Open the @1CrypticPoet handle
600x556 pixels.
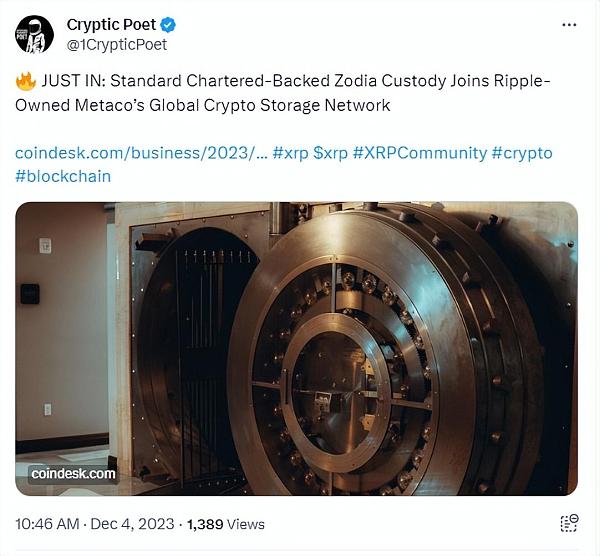tap(116, 44)
